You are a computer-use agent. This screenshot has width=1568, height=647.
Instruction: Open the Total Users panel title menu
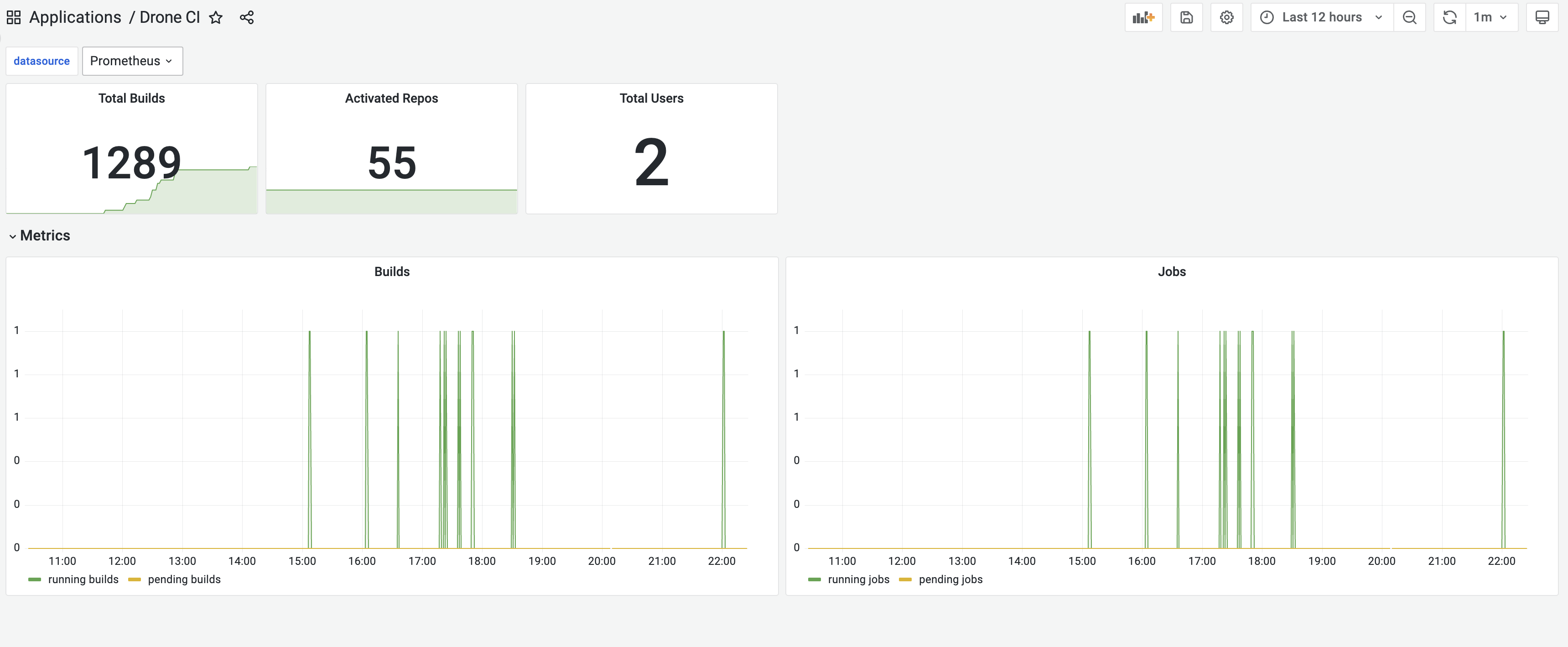coord(651,98)
